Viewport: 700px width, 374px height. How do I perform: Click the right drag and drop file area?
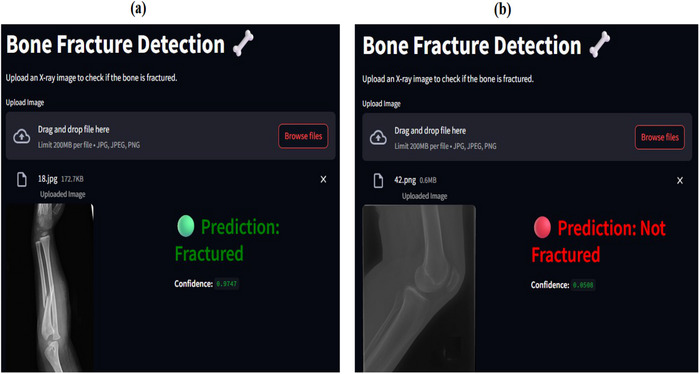coord(527,137)
